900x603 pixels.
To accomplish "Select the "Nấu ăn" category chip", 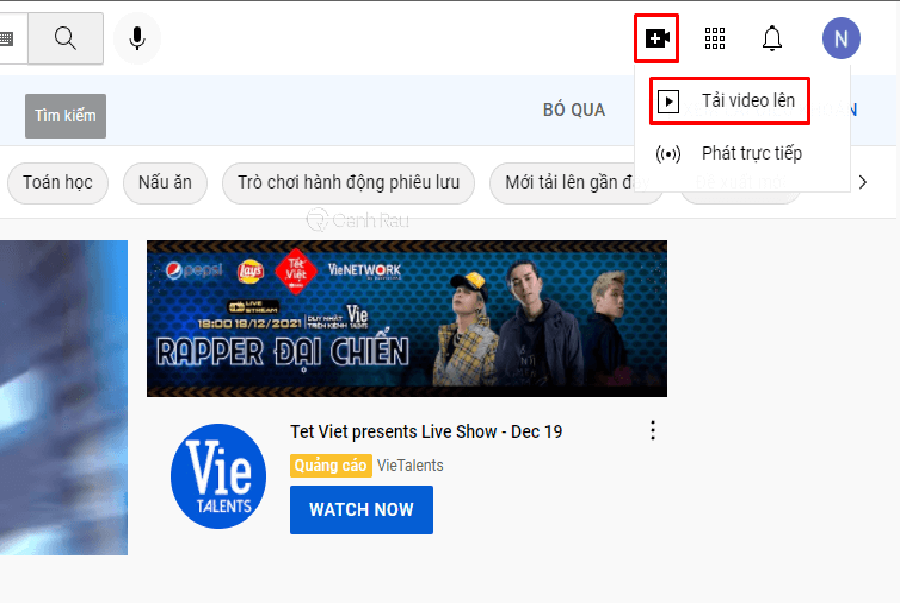I will 165,183.
